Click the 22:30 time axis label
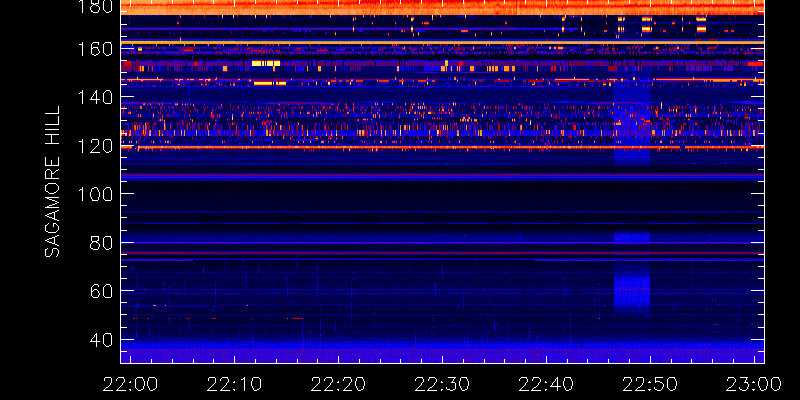This screenshot has height=400, width=800. [443, 384]
